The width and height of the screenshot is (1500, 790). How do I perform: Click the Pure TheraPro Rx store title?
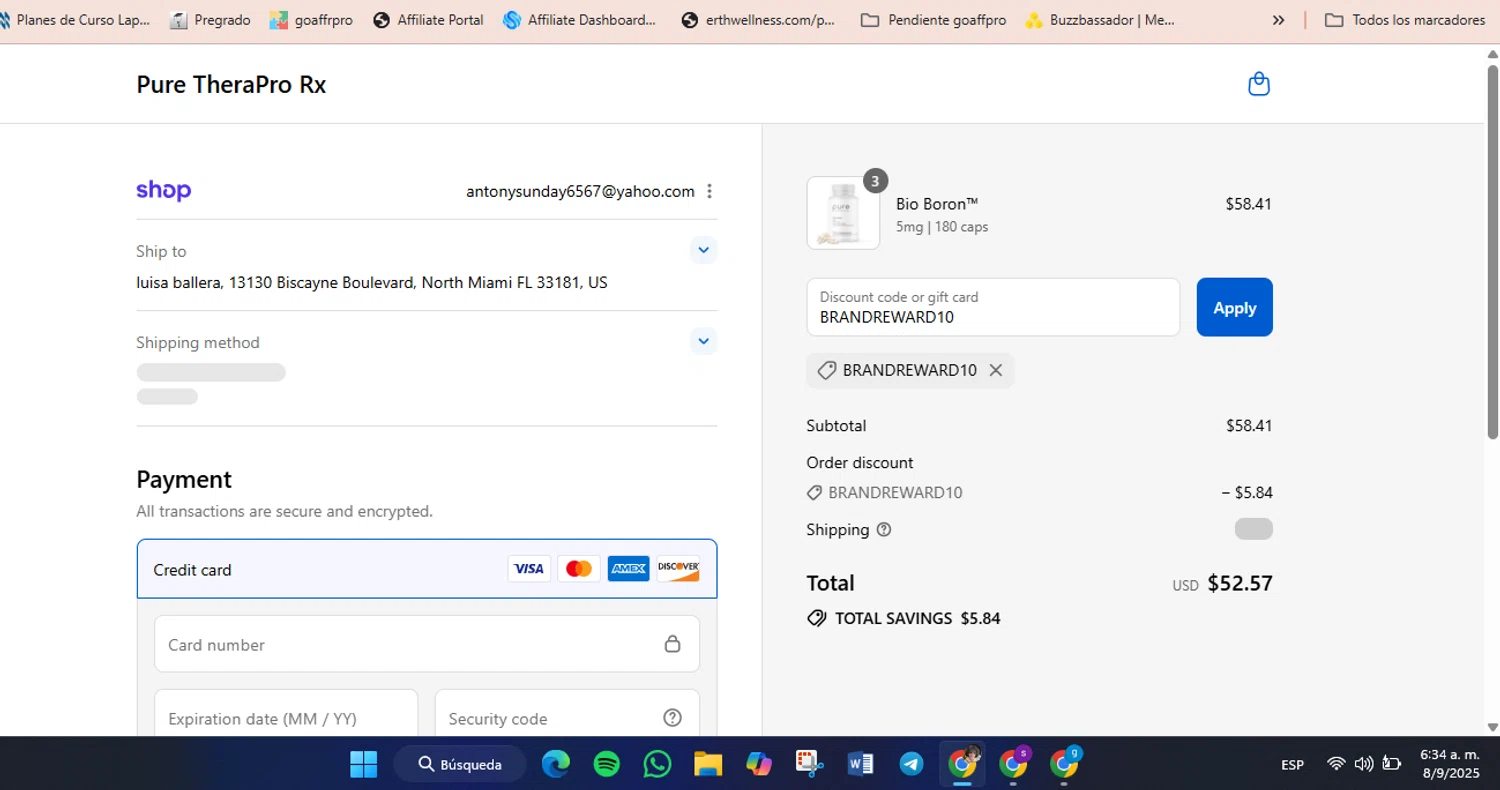[x=231, y=84]
